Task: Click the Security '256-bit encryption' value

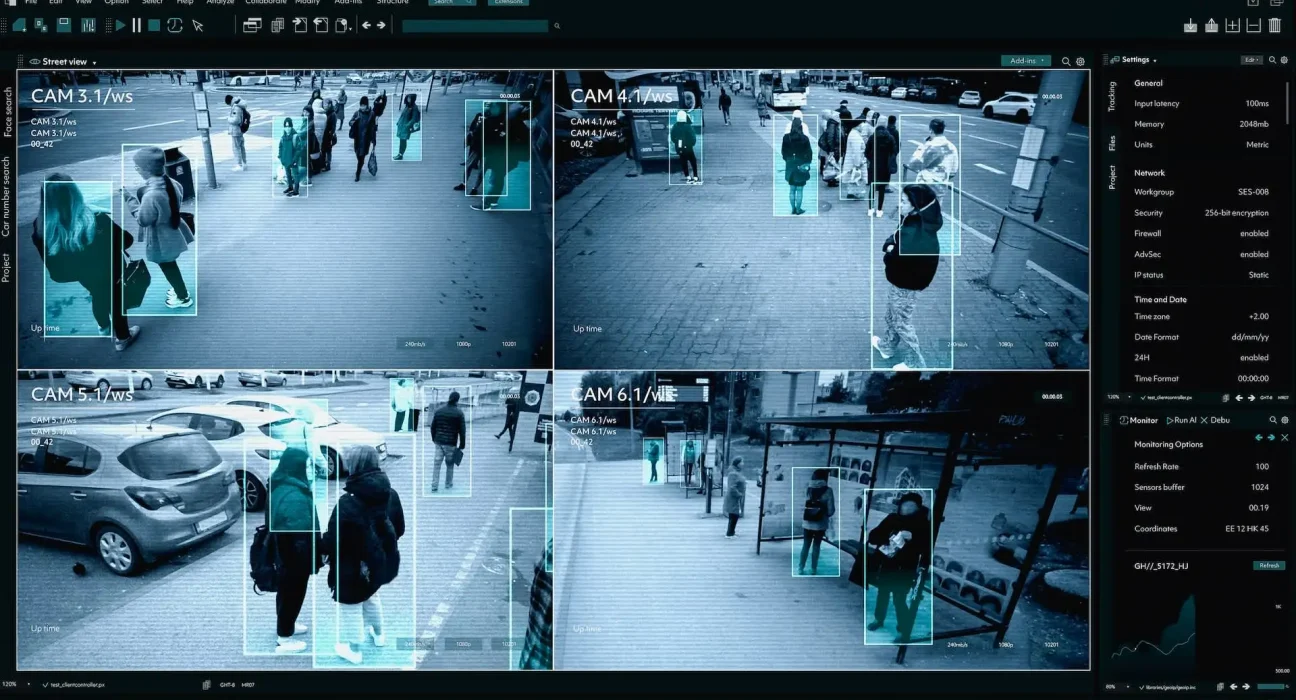Action: [1237, 213]
